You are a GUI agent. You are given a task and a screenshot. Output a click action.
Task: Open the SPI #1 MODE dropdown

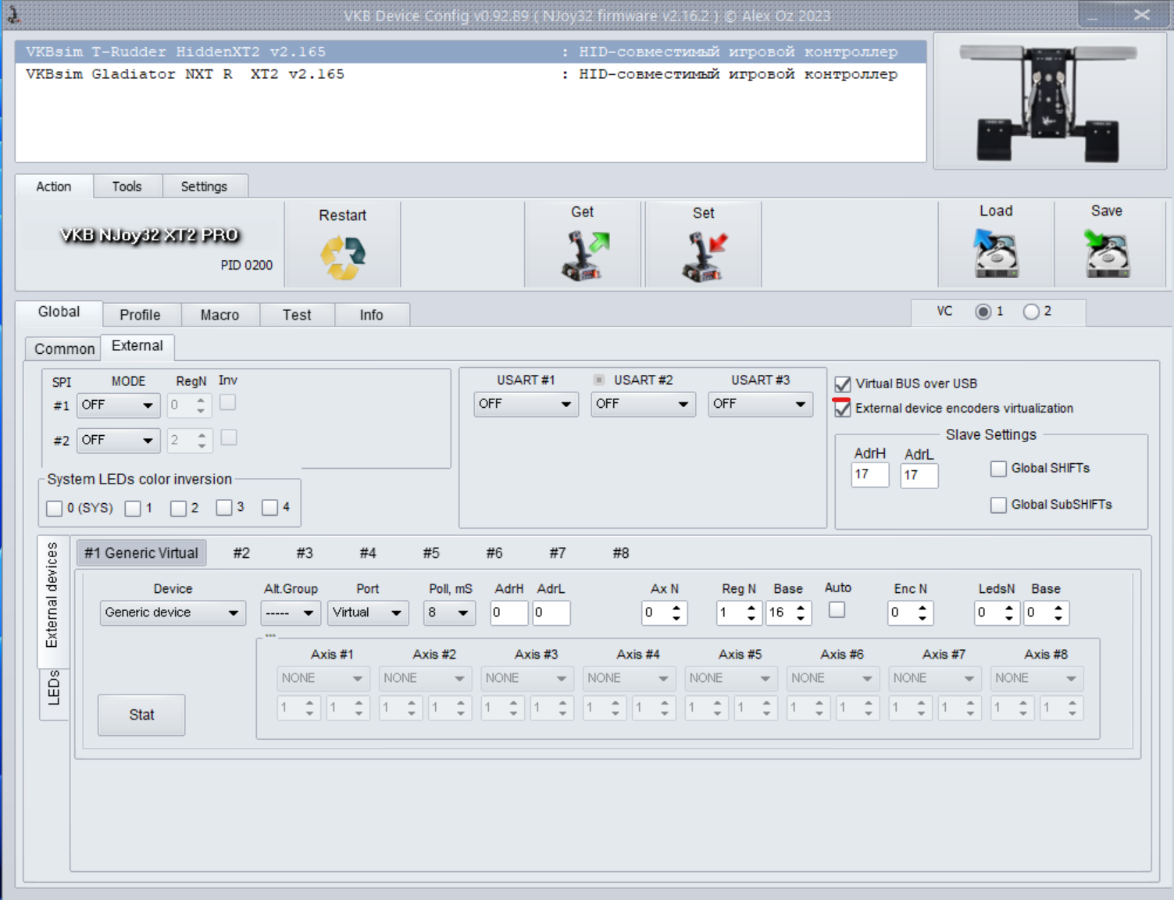(118, 406)
